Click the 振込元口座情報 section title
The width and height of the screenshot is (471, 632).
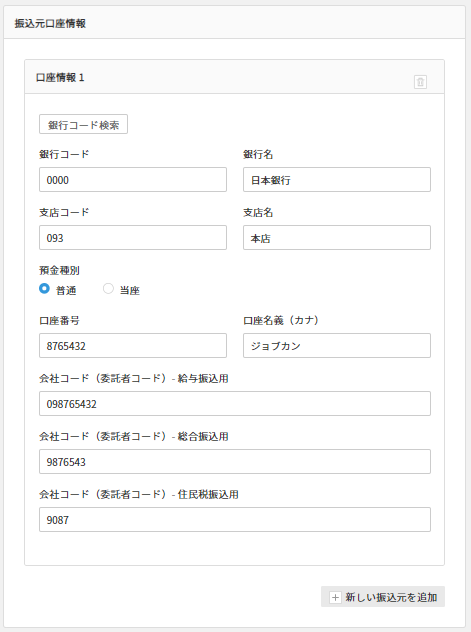click(50, 23)
